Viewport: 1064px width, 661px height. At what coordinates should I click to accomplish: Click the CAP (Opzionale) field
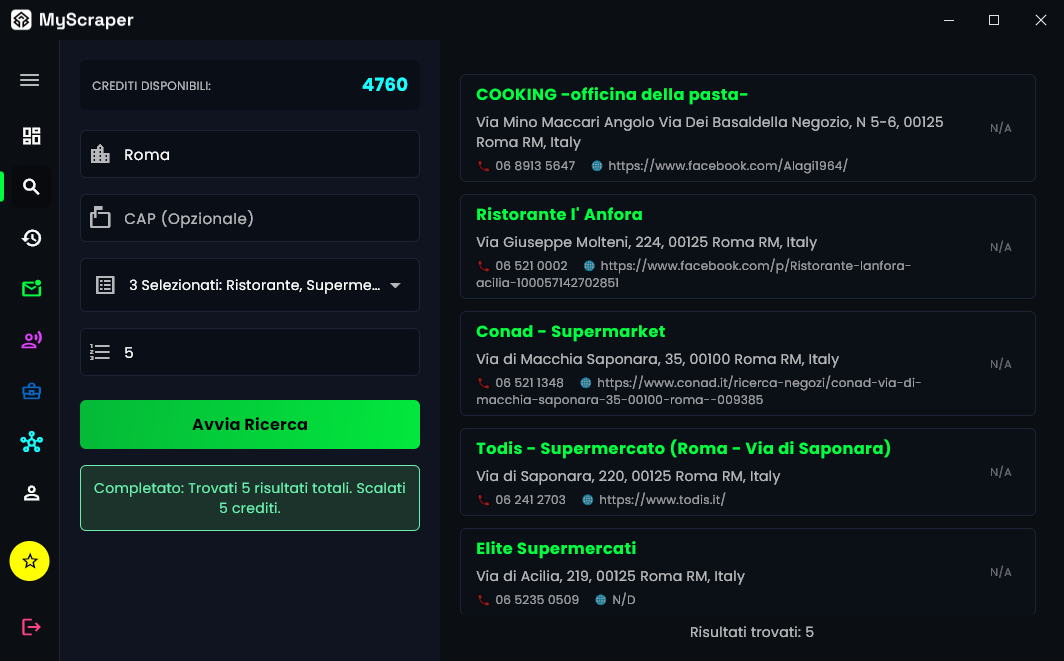(249, 218)
